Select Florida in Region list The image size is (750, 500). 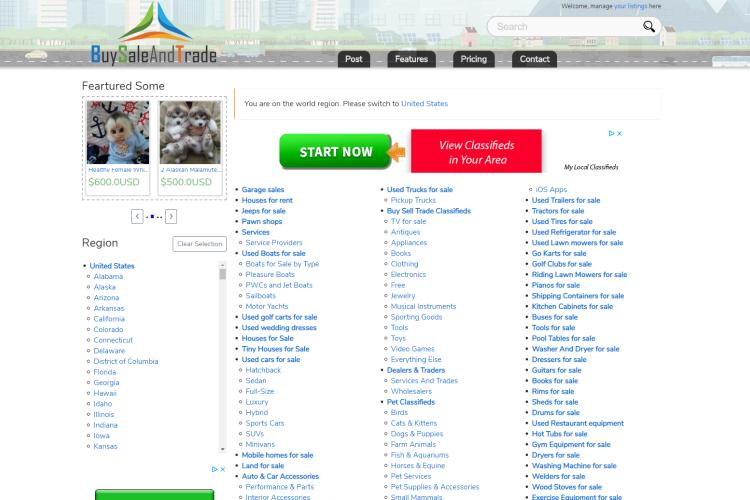[105, 372]
